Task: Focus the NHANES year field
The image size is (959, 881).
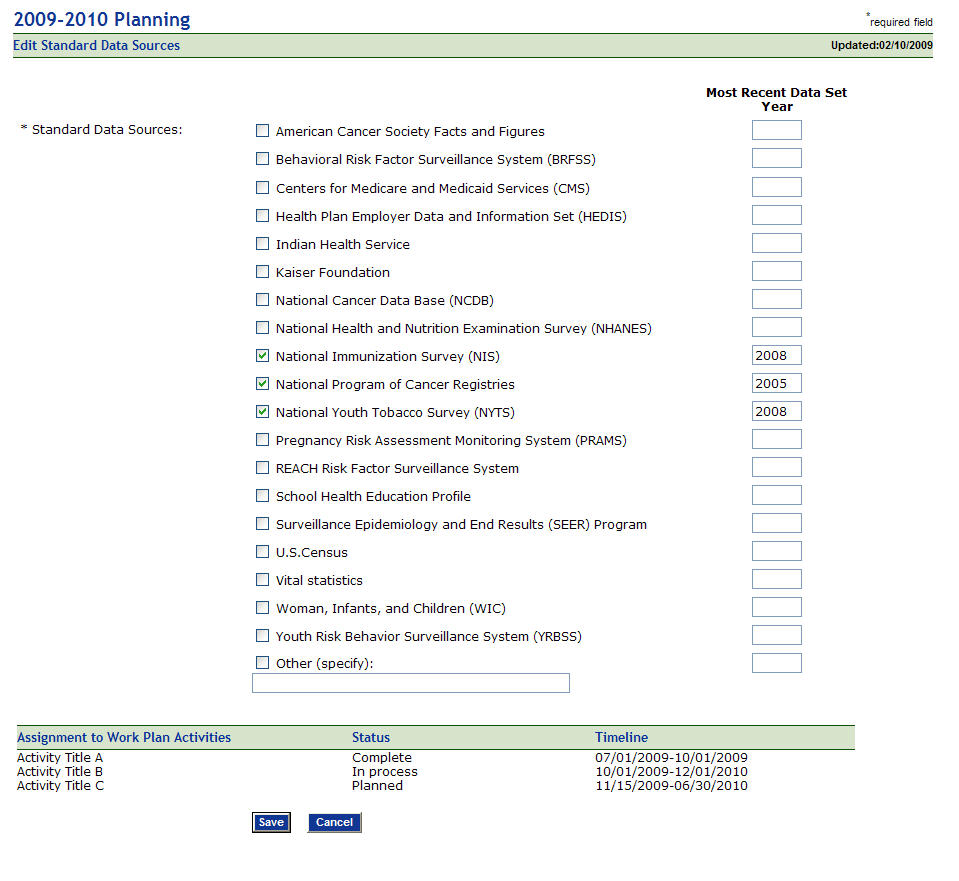Action: [x=776, y=327]
